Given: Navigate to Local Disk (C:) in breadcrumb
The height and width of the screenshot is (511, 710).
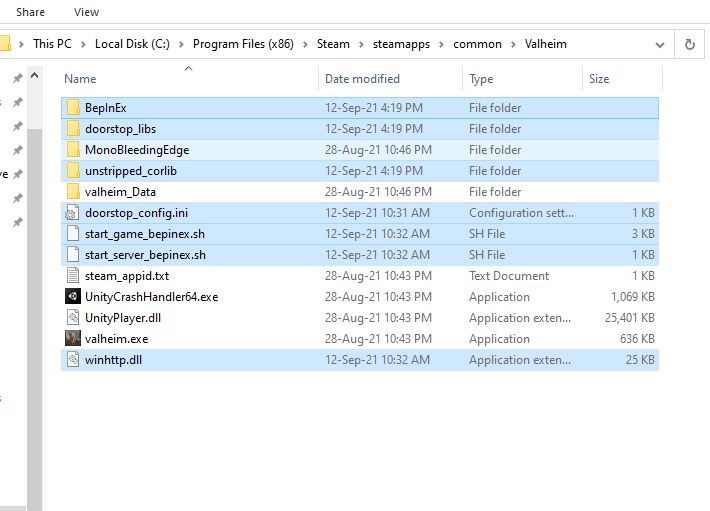Looking at the screenshot, I should 132,44.
